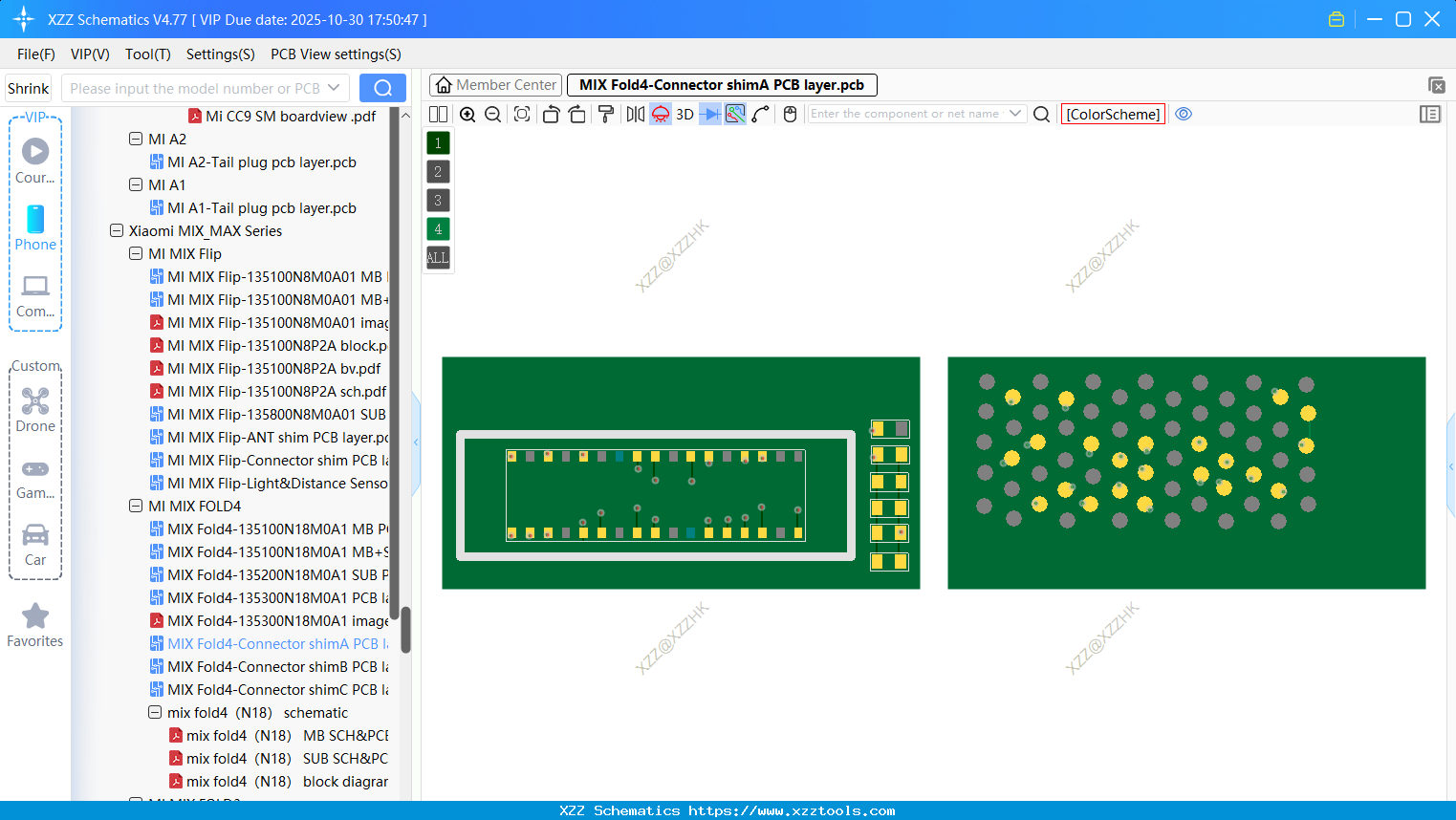1456x820 pixels.
Task: Click the mouse settings icon
Action: pos(790,114)
